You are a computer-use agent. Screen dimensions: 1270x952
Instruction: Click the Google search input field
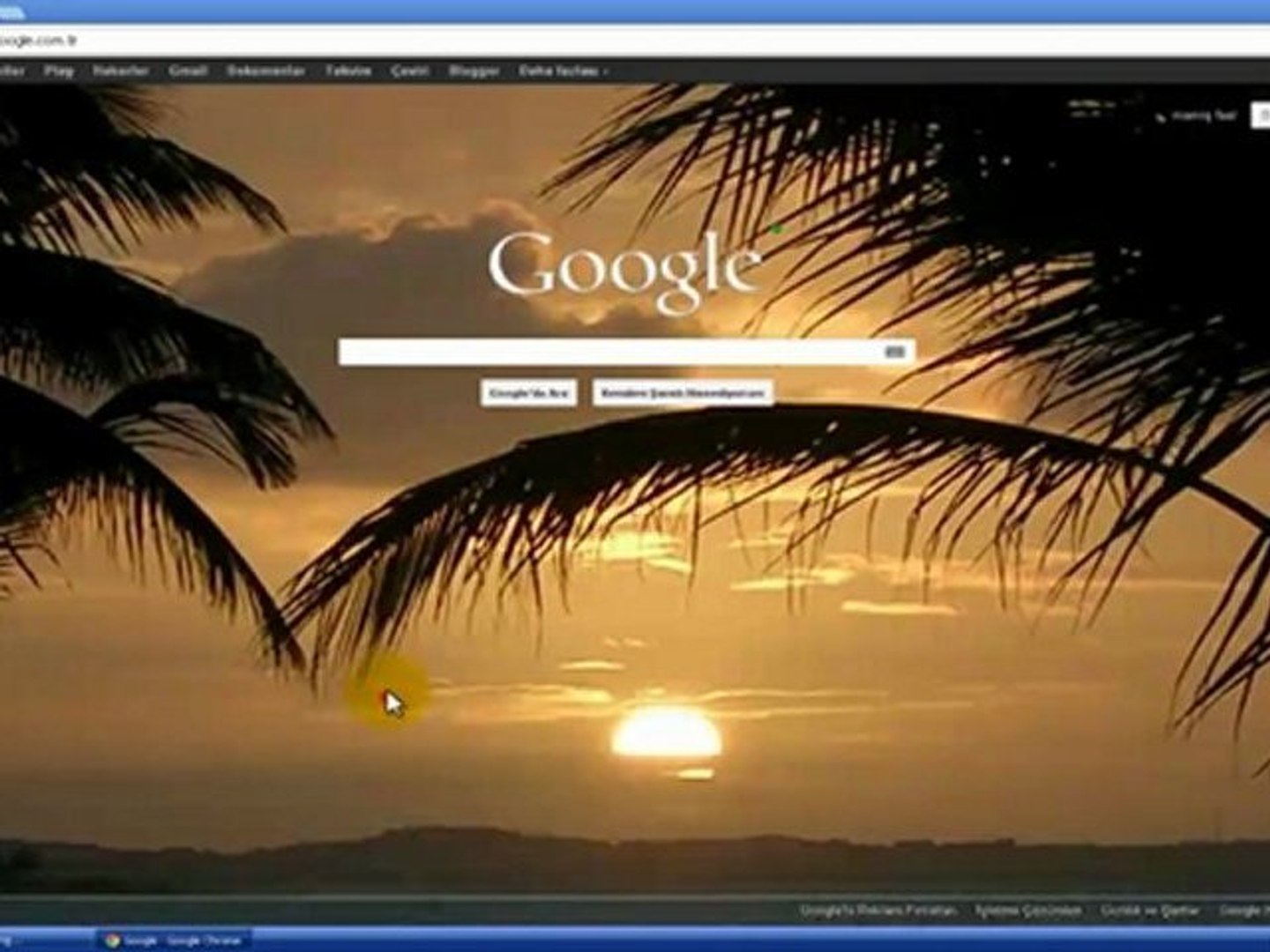(x=626, y=352)
